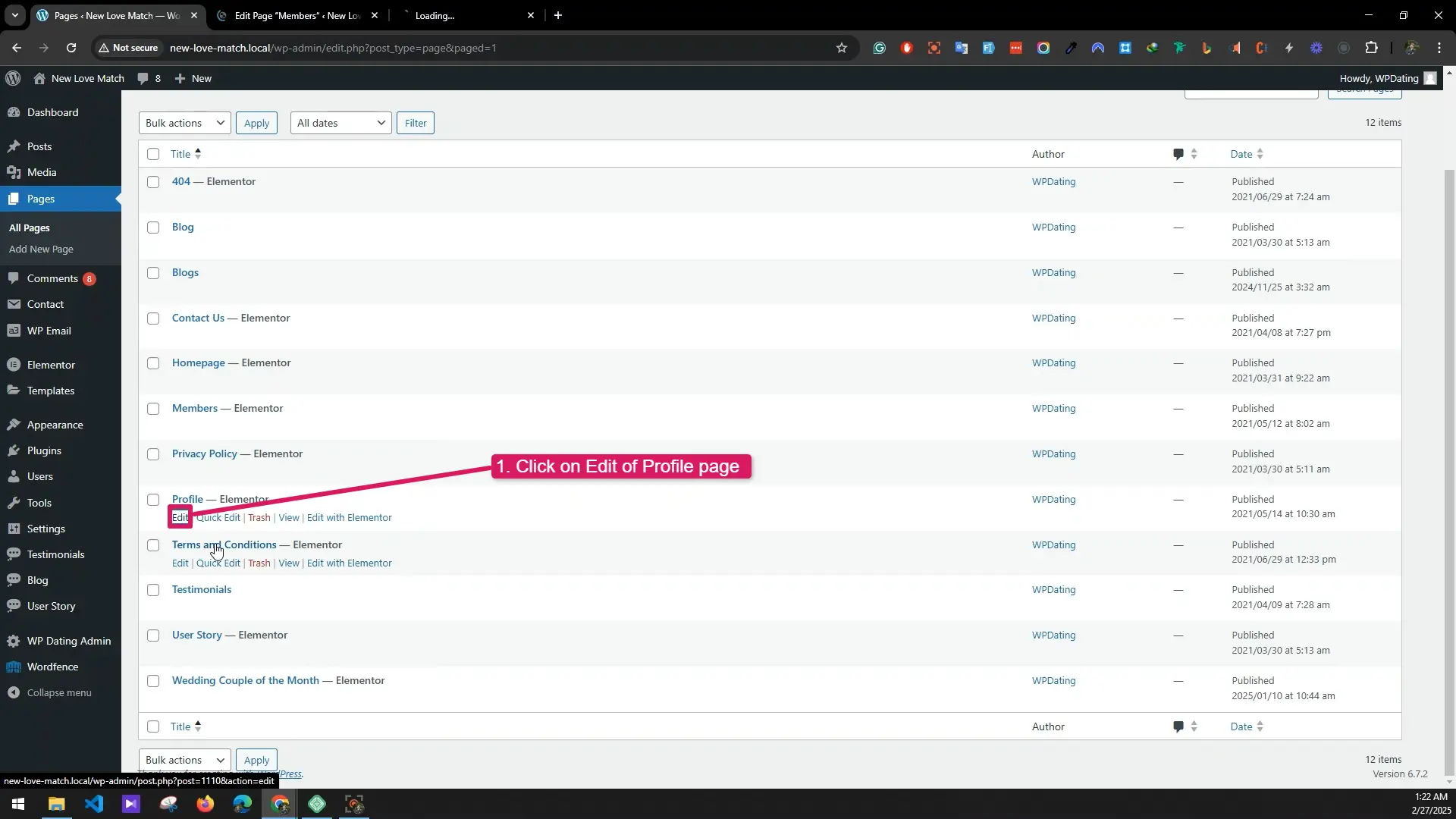Open WP Dating Admin in the sidebar

[69, 641]
